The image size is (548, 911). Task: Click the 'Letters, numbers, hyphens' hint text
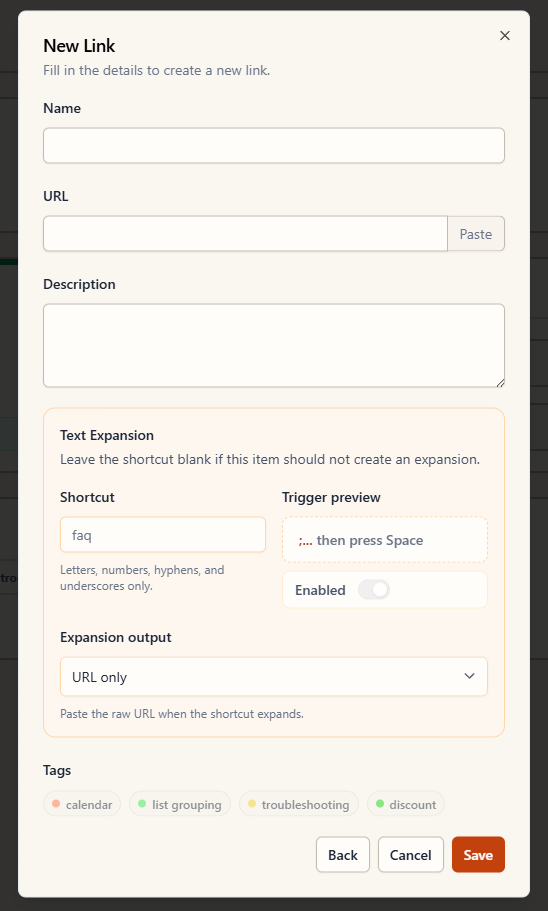[x=142, y=578]
